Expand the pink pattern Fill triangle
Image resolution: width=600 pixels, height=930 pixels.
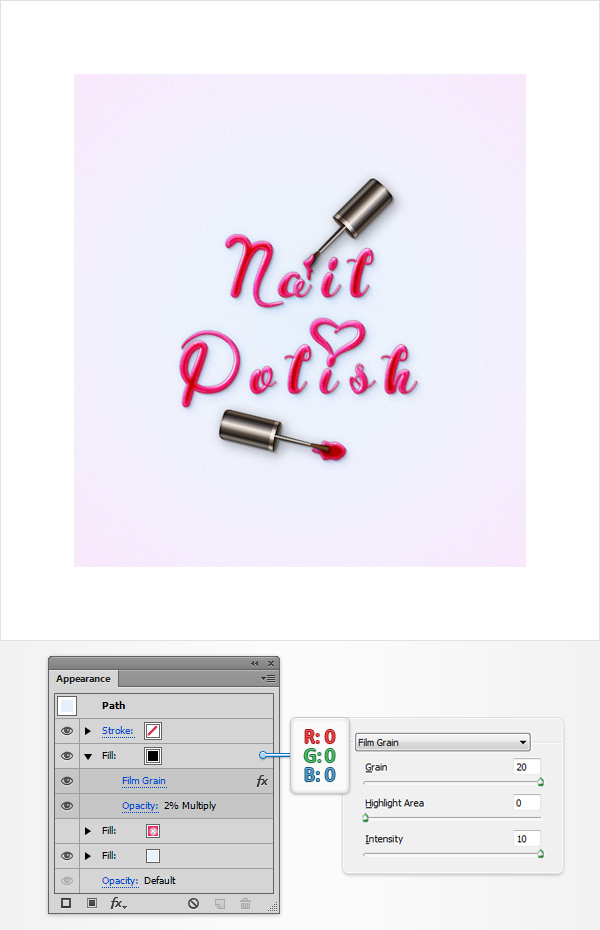[88, 830]
